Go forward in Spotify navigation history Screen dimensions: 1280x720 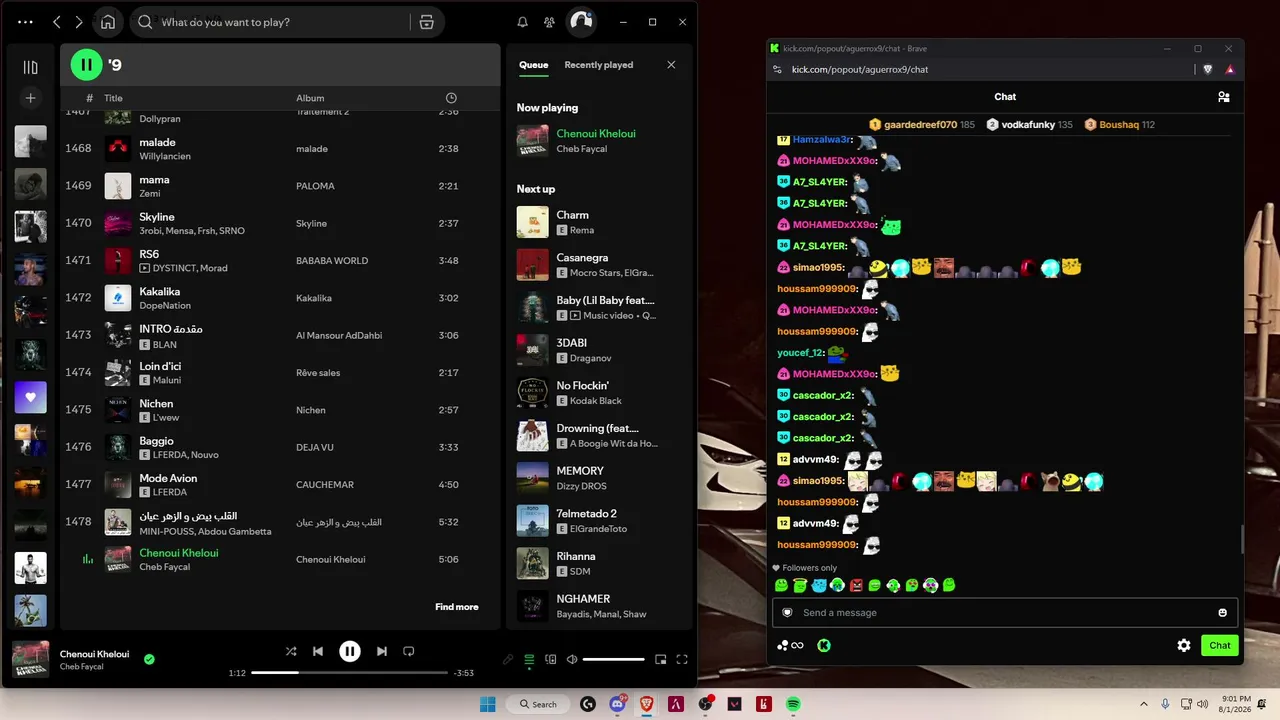79,22
